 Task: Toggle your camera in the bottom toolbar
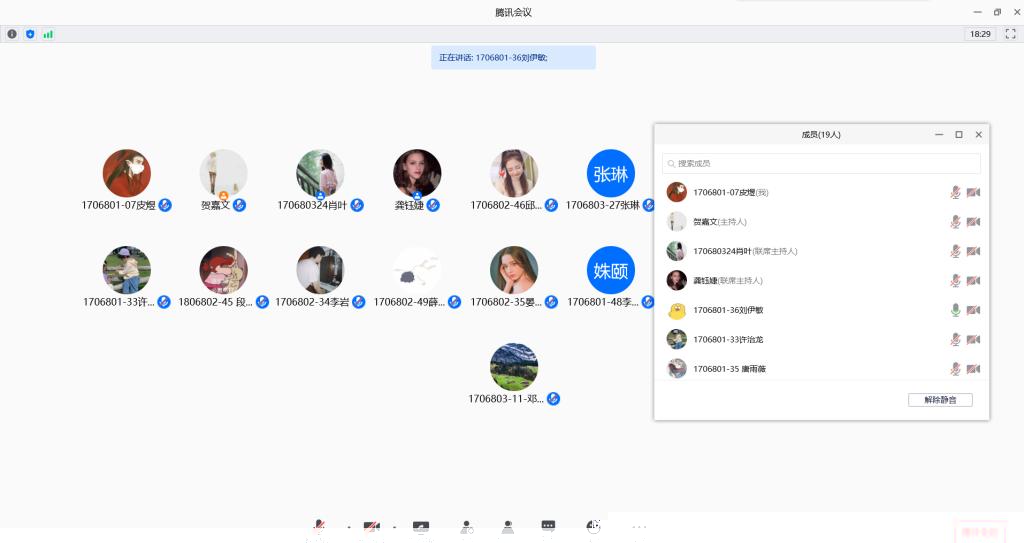tap(371, 527)
